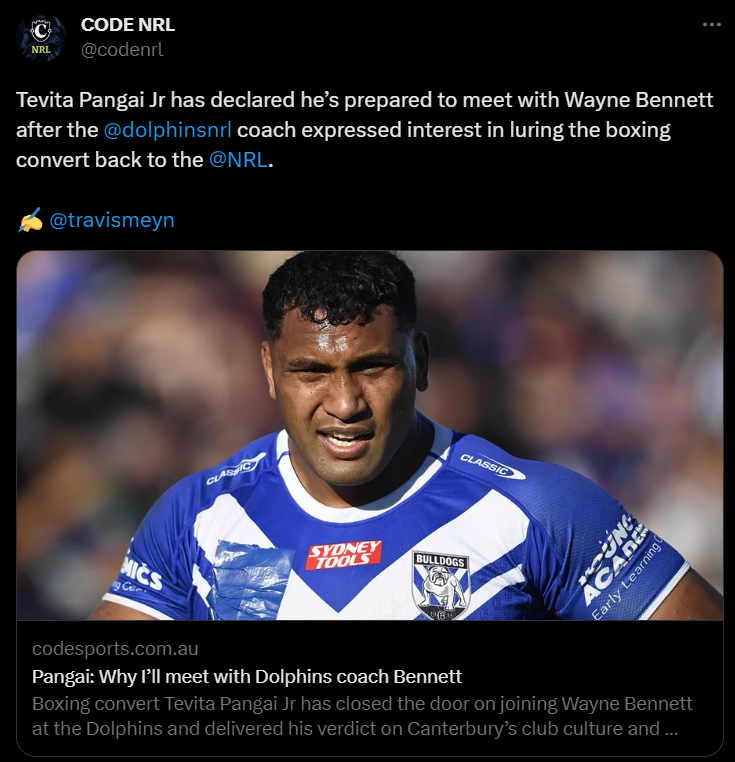Image resolution: width=735 pixels, height=762 pixels.
Task: Visit the @travismeyn author profile
Action: pyautogui.click(x=112, y=220)
